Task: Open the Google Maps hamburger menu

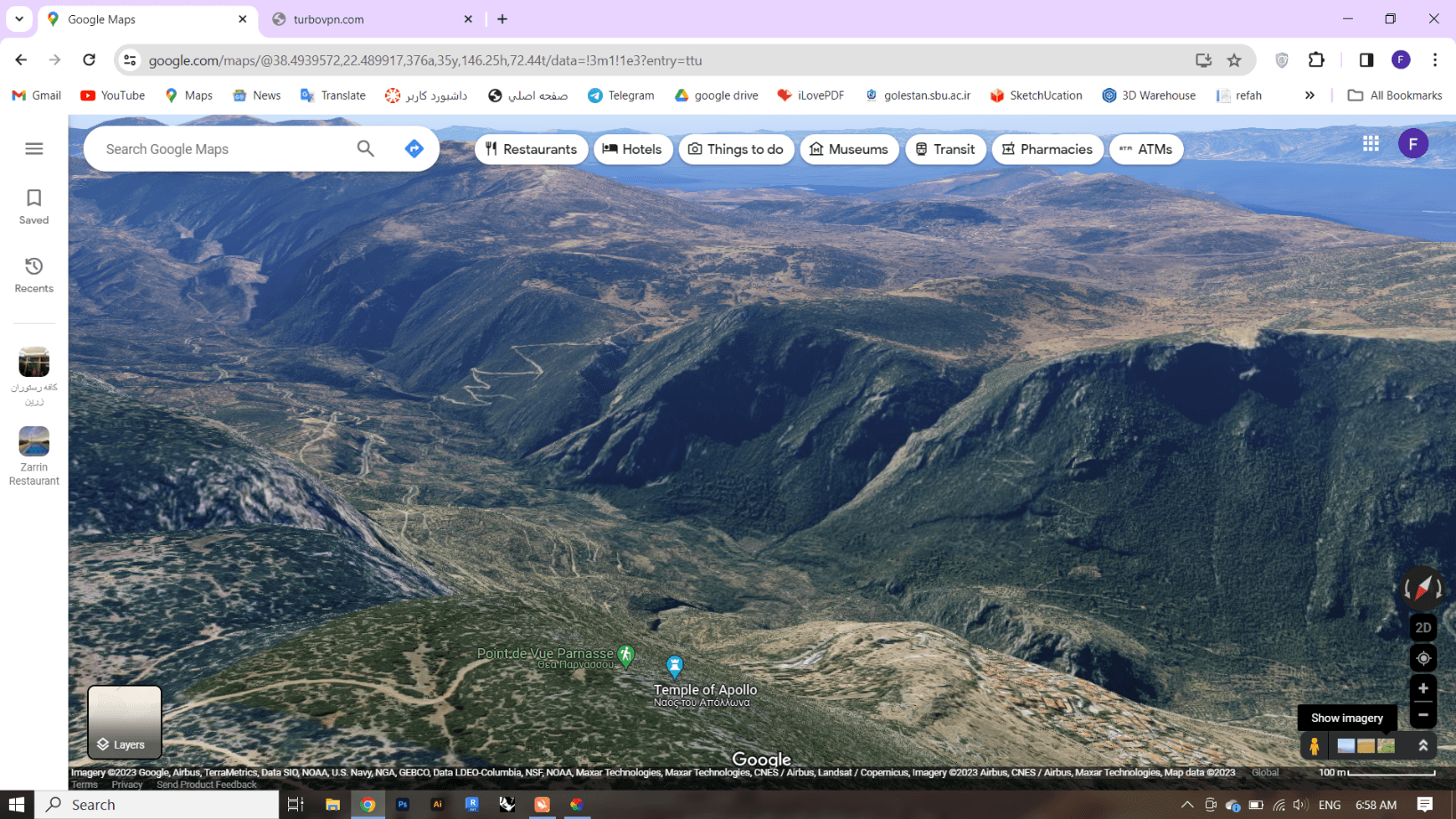Action: click(x=34, y=149)
